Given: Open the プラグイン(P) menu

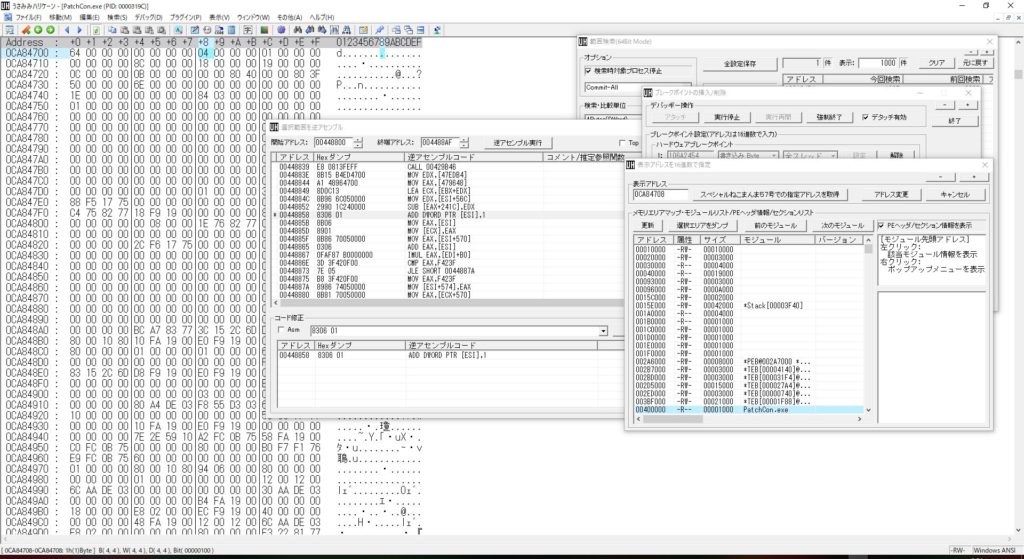Looking at the screenshot, I should pos(185,17).
